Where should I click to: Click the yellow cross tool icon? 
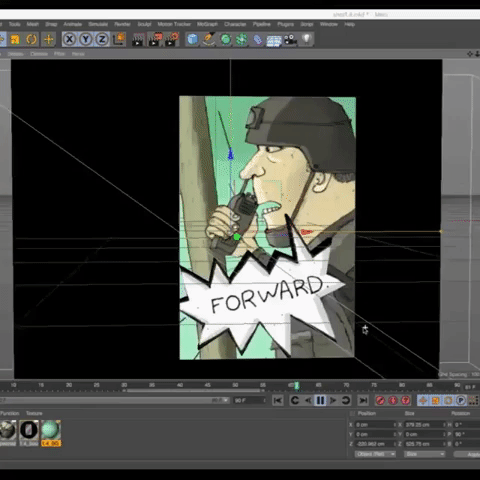49,39
